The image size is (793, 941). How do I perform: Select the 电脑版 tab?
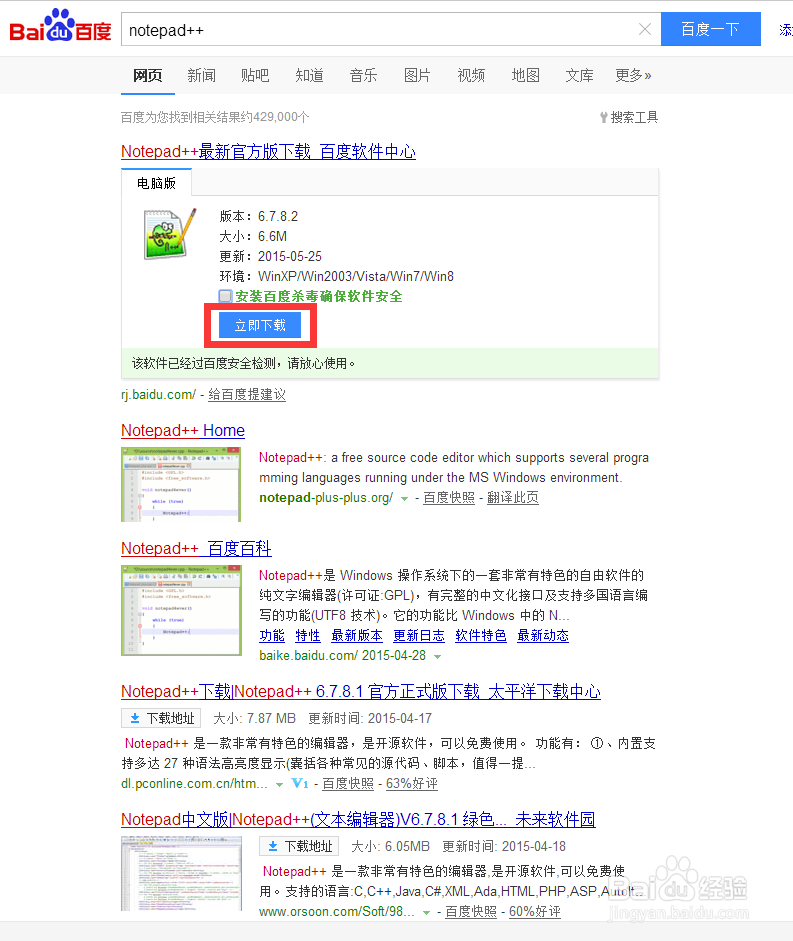click(x=156, y=183)
